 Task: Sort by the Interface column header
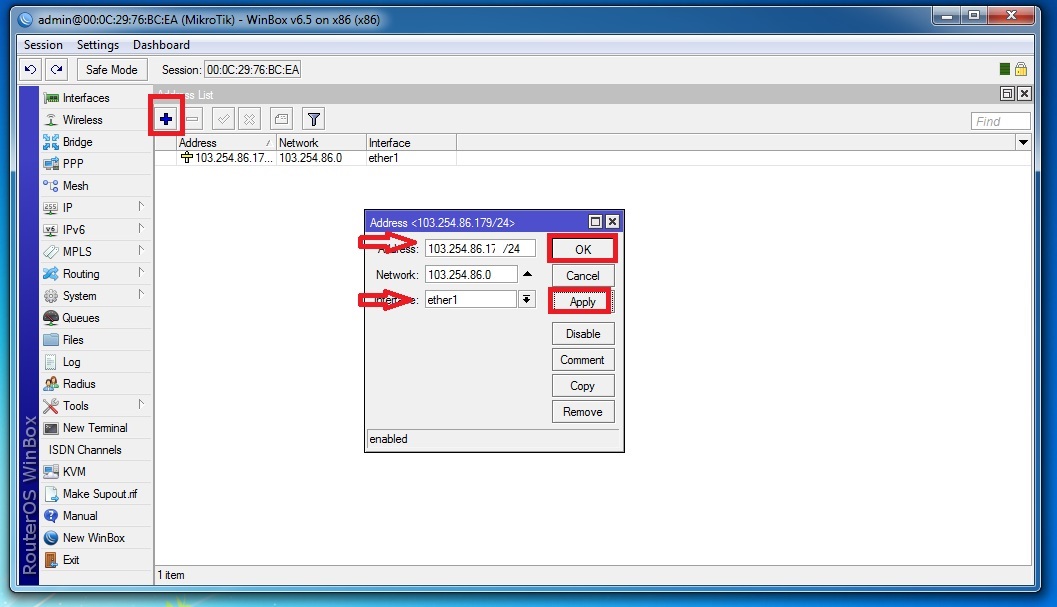[411, 142]
